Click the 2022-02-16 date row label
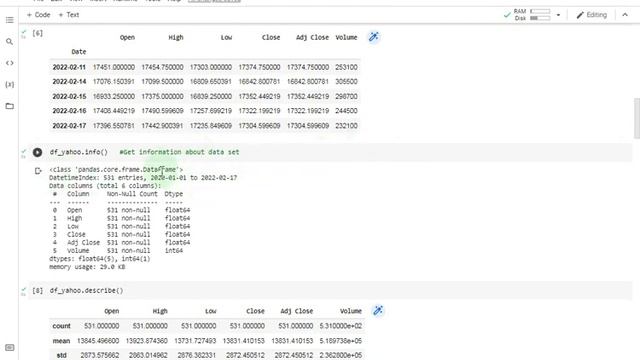 [x=69, y=111]
